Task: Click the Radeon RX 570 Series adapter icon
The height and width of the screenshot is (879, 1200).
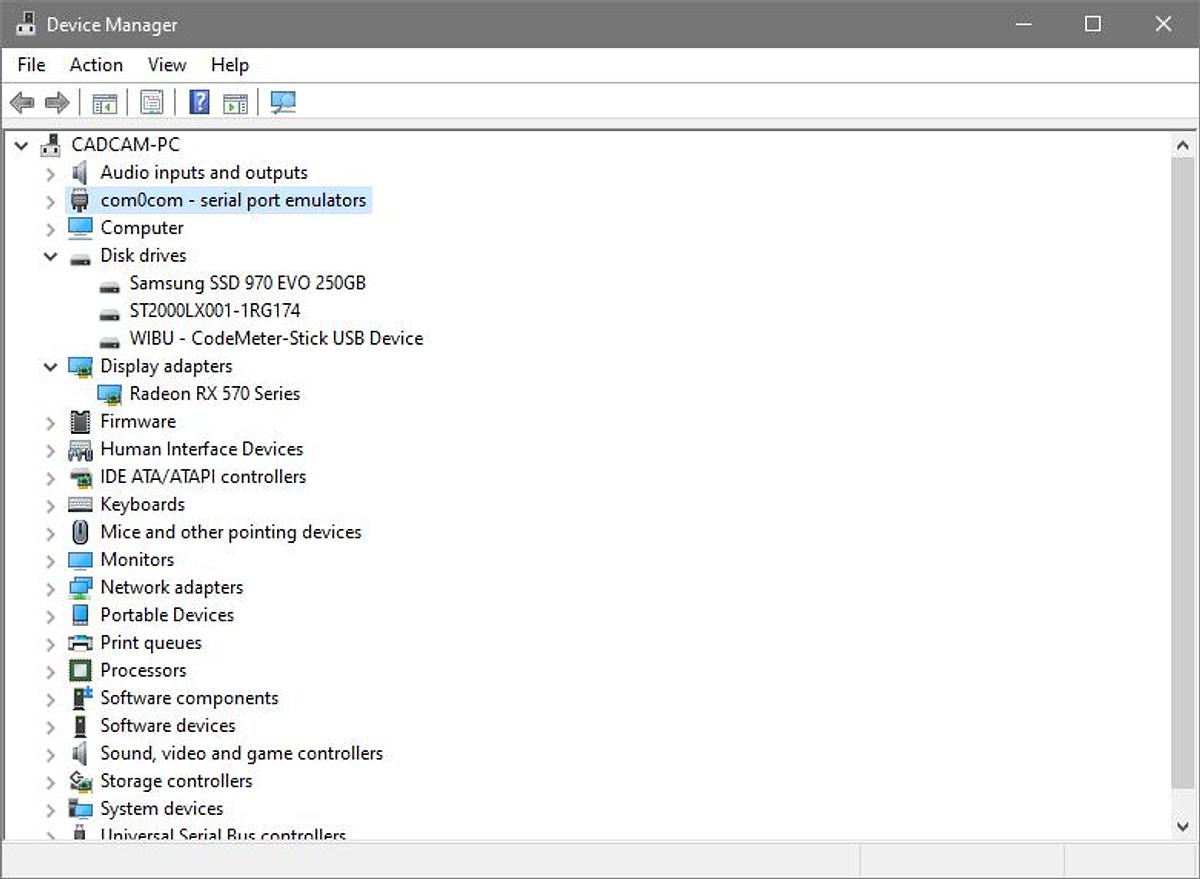Action: click(110, 394)
